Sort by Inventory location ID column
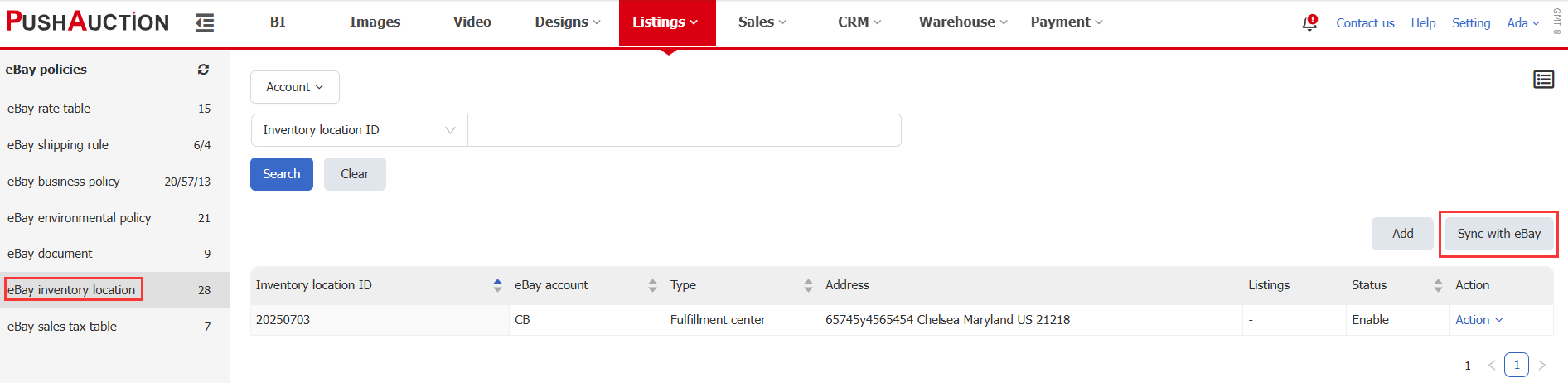Viewport: 1568px width, 383px height. click(497, 285)
